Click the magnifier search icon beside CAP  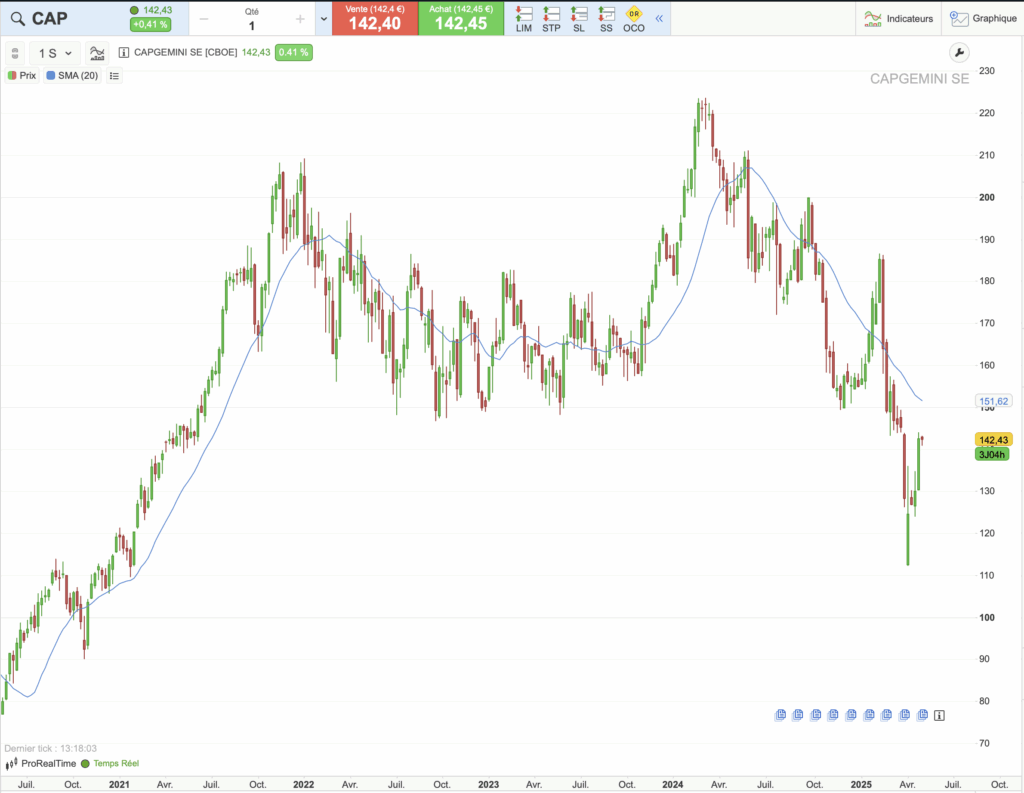(x=18, y=19)
